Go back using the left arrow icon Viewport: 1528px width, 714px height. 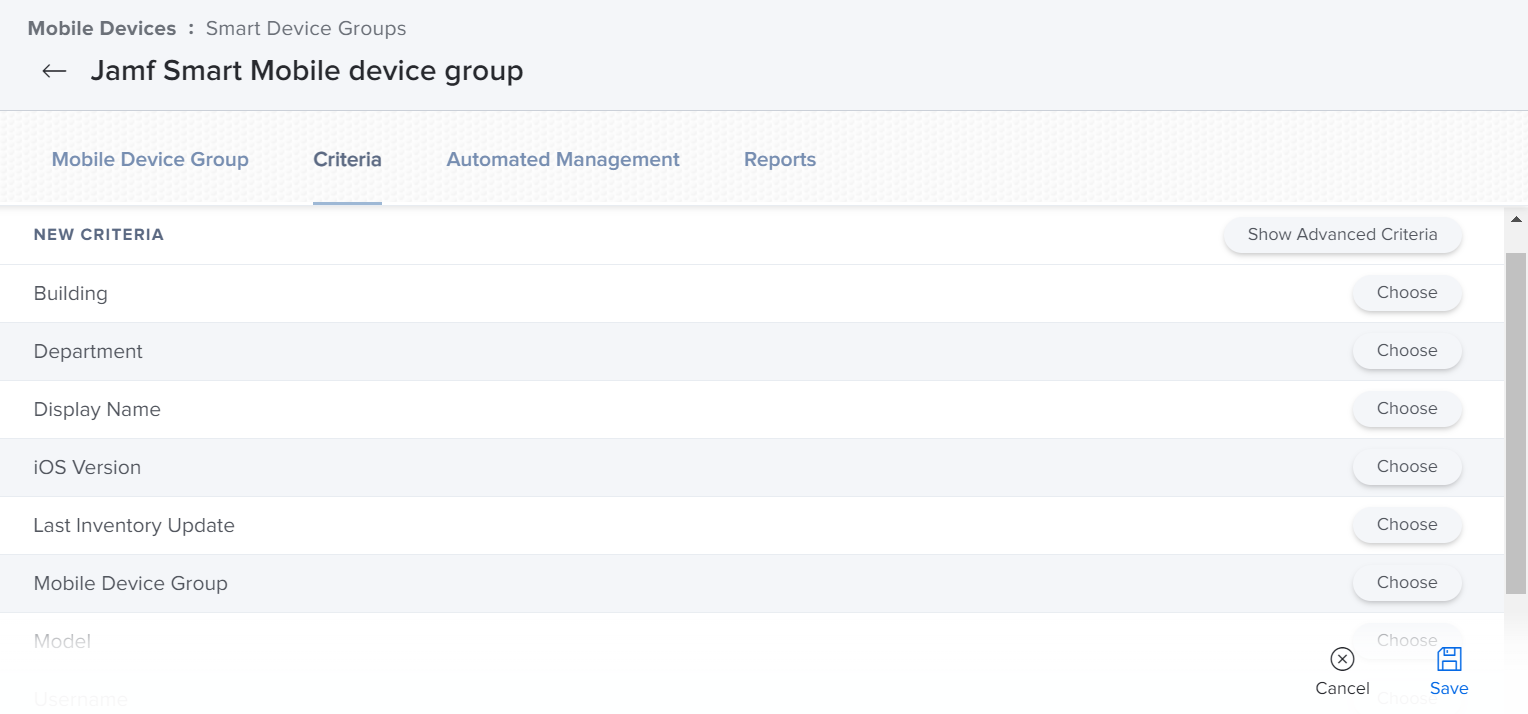tap(54, 71)
